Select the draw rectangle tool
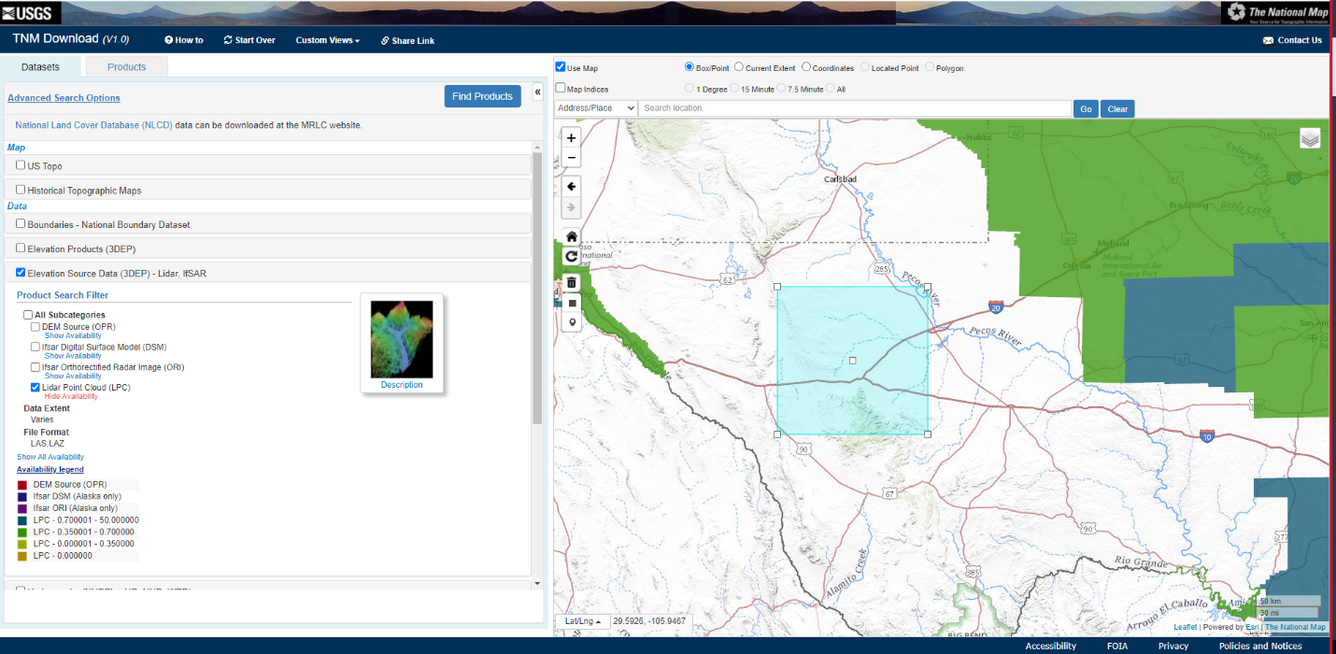Screen dimensions: 1336x654 [571, 303]
